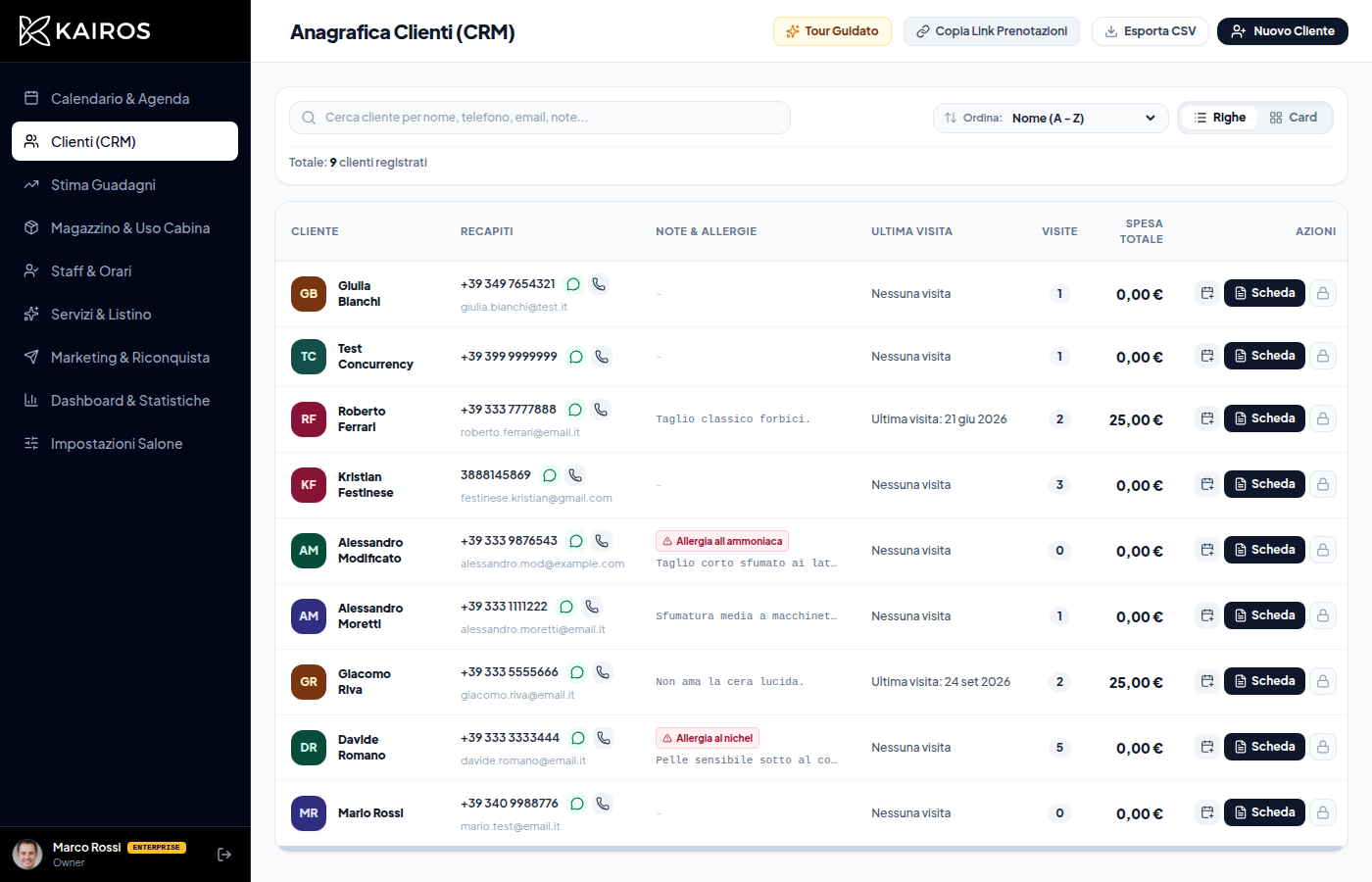Open Scheda for Roberto Ferrari
Image resolution: width=1372 pixels, height=882 pixels.
[1264, 418]
